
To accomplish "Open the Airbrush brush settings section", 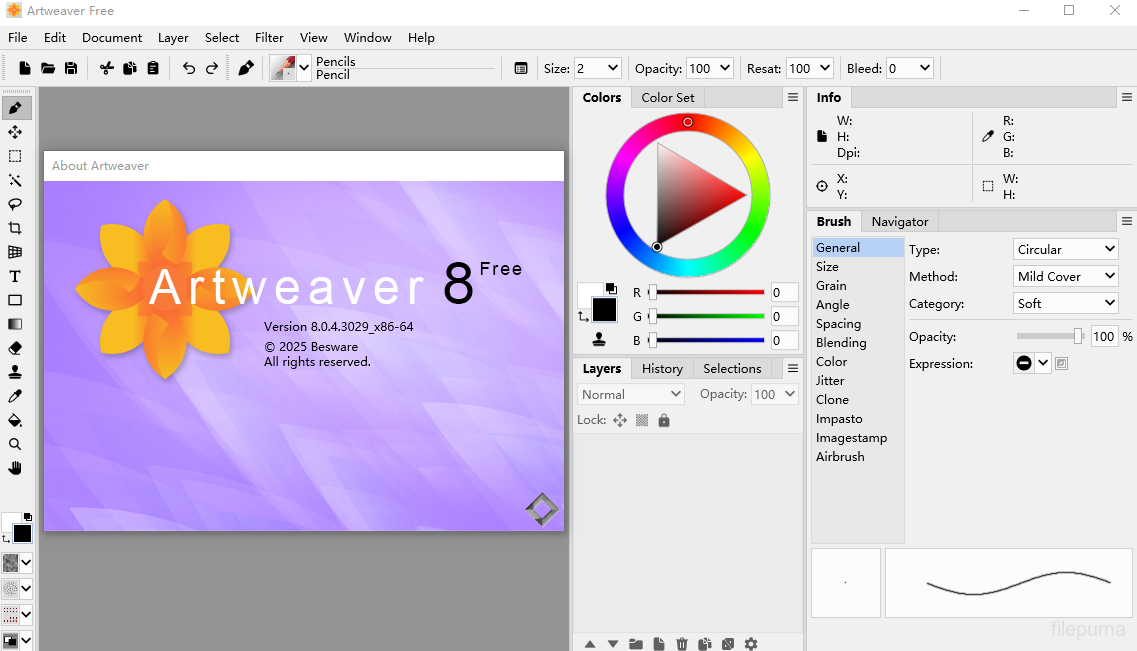I will pos(840,456).
